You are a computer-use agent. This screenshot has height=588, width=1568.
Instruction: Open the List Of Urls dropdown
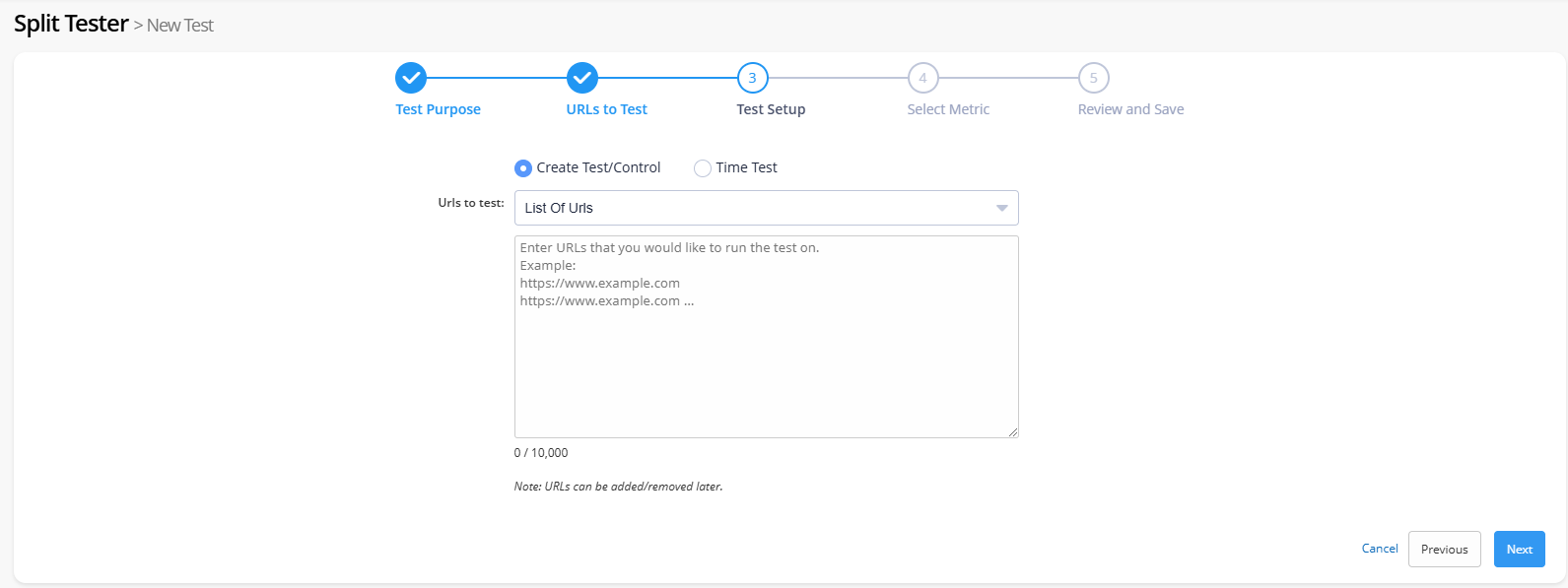click(765, 208)
